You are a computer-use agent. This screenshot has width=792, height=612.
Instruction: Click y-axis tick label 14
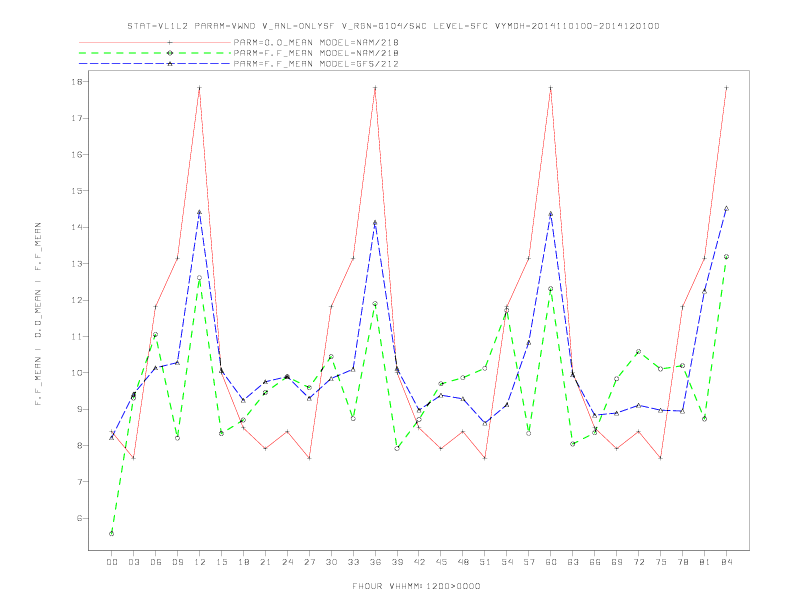(x=76, y=227)
